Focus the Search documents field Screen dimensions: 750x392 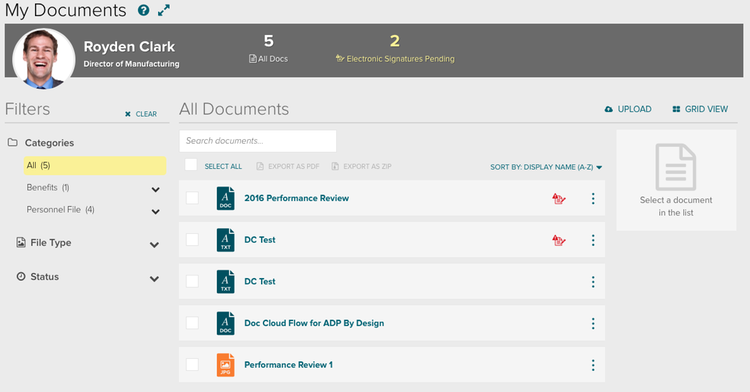[258, 141]
